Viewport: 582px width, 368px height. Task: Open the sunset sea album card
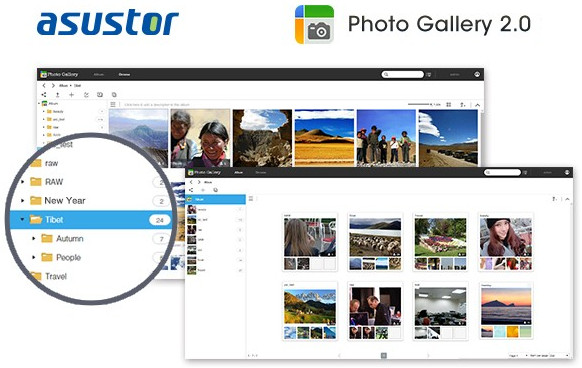coord(506,311)
